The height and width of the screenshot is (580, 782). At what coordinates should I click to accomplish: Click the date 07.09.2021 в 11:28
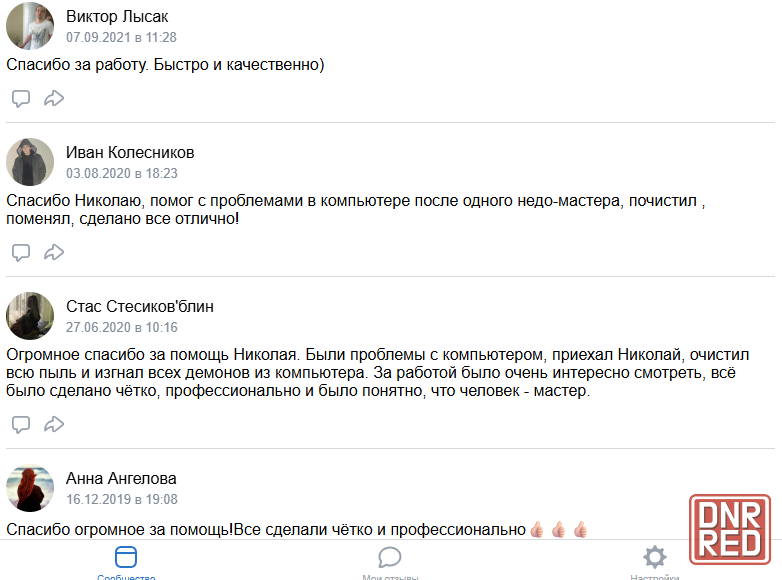[x=121, y=37]
